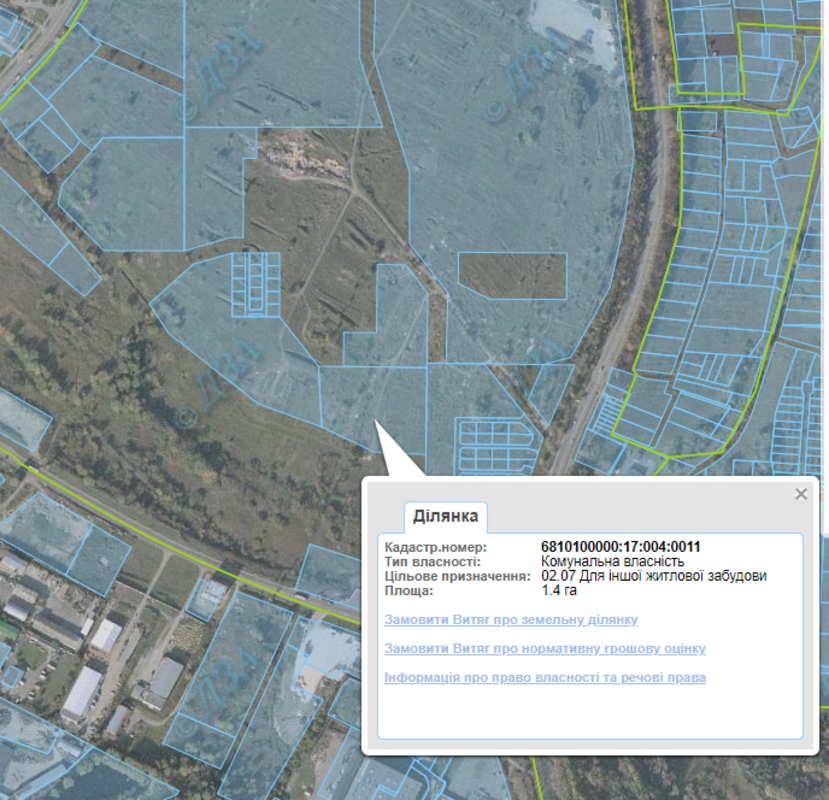
Task: Open Інформація про право власності link
Action: pyautogui.click(x=545, y=678)
